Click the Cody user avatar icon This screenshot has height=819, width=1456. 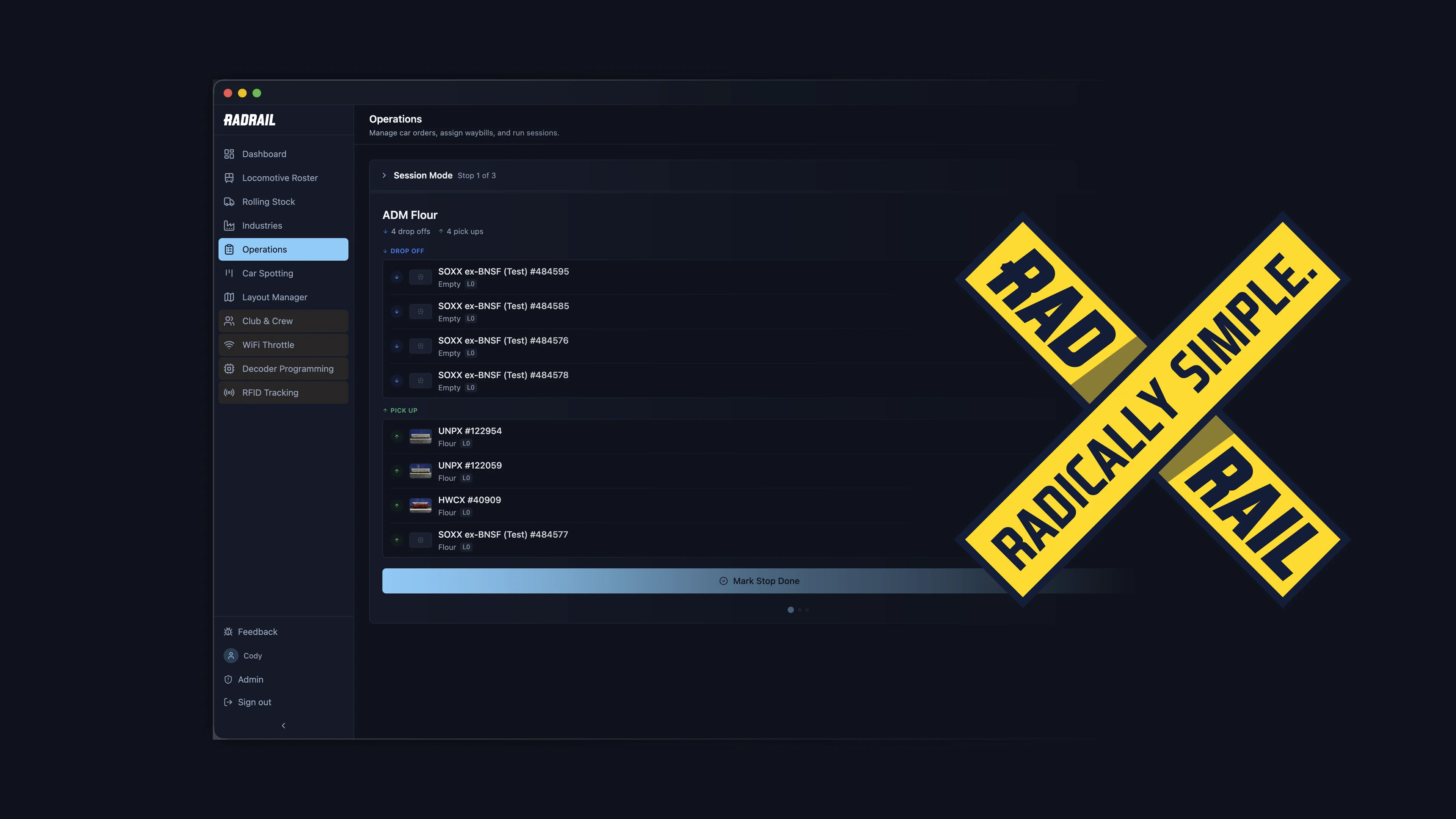click(x=231, y=656)
